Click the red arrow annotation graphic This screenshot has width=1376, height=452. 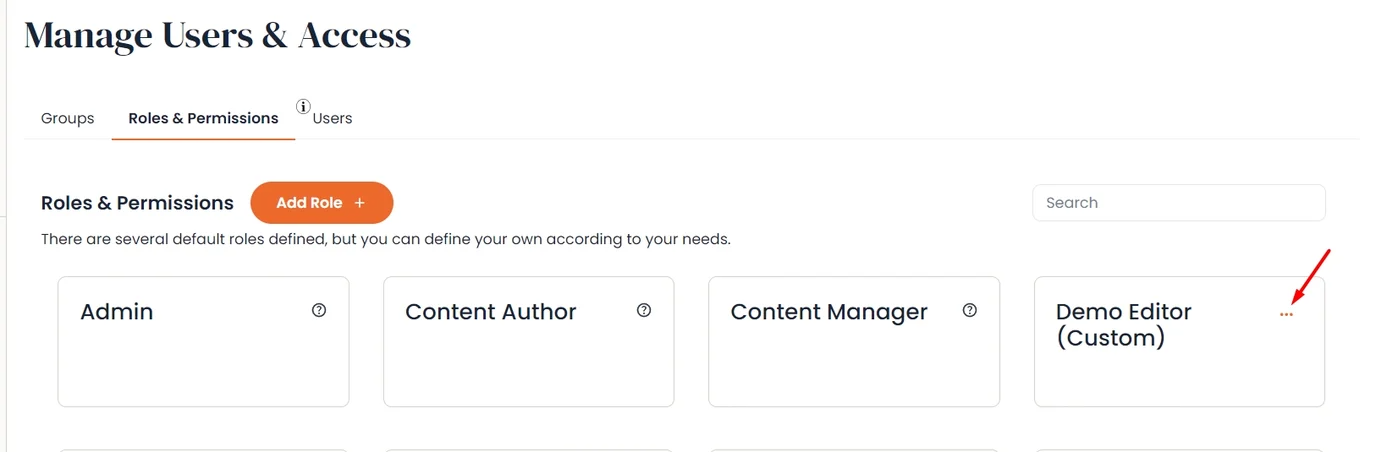point(1311,277)
